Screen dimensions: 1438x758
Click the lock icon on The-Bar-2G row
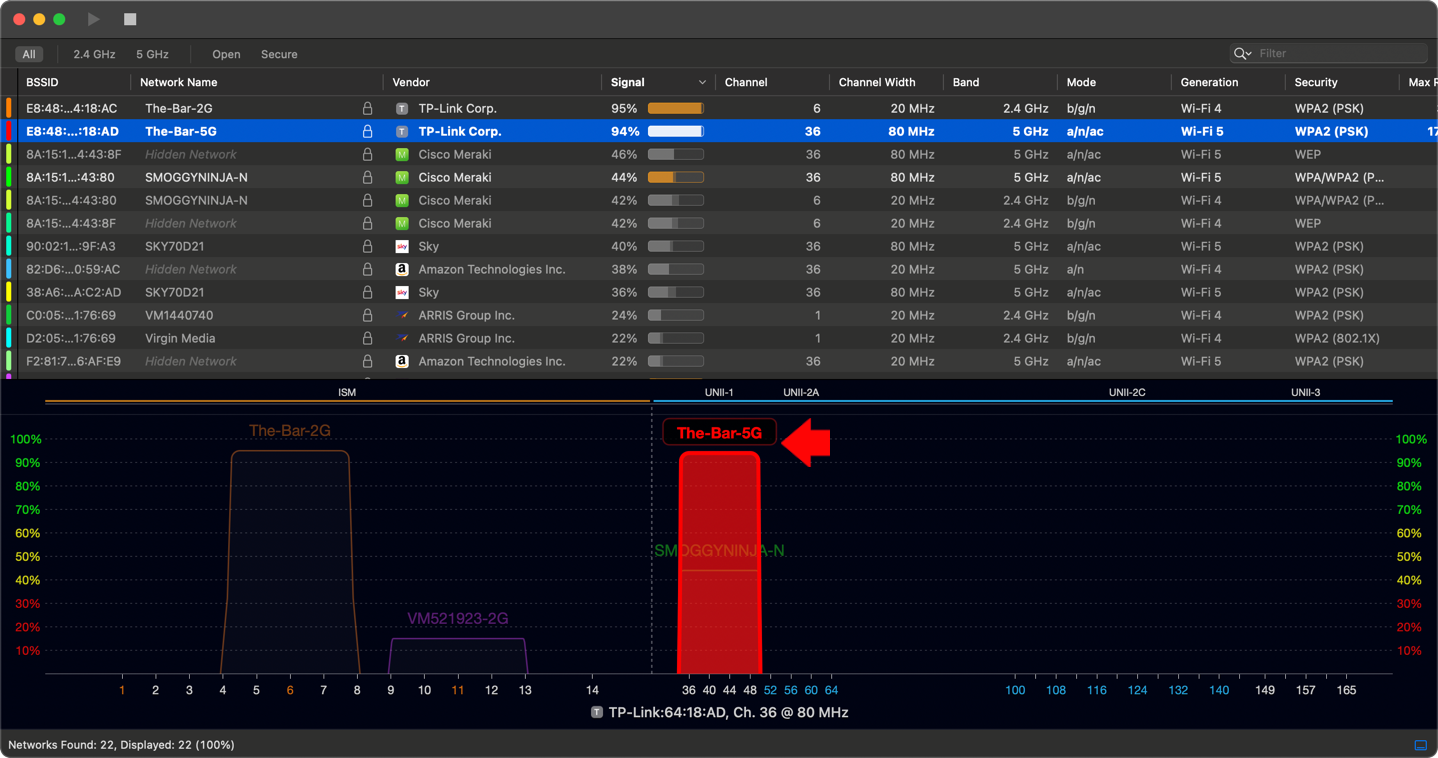(x=367, y=108)
